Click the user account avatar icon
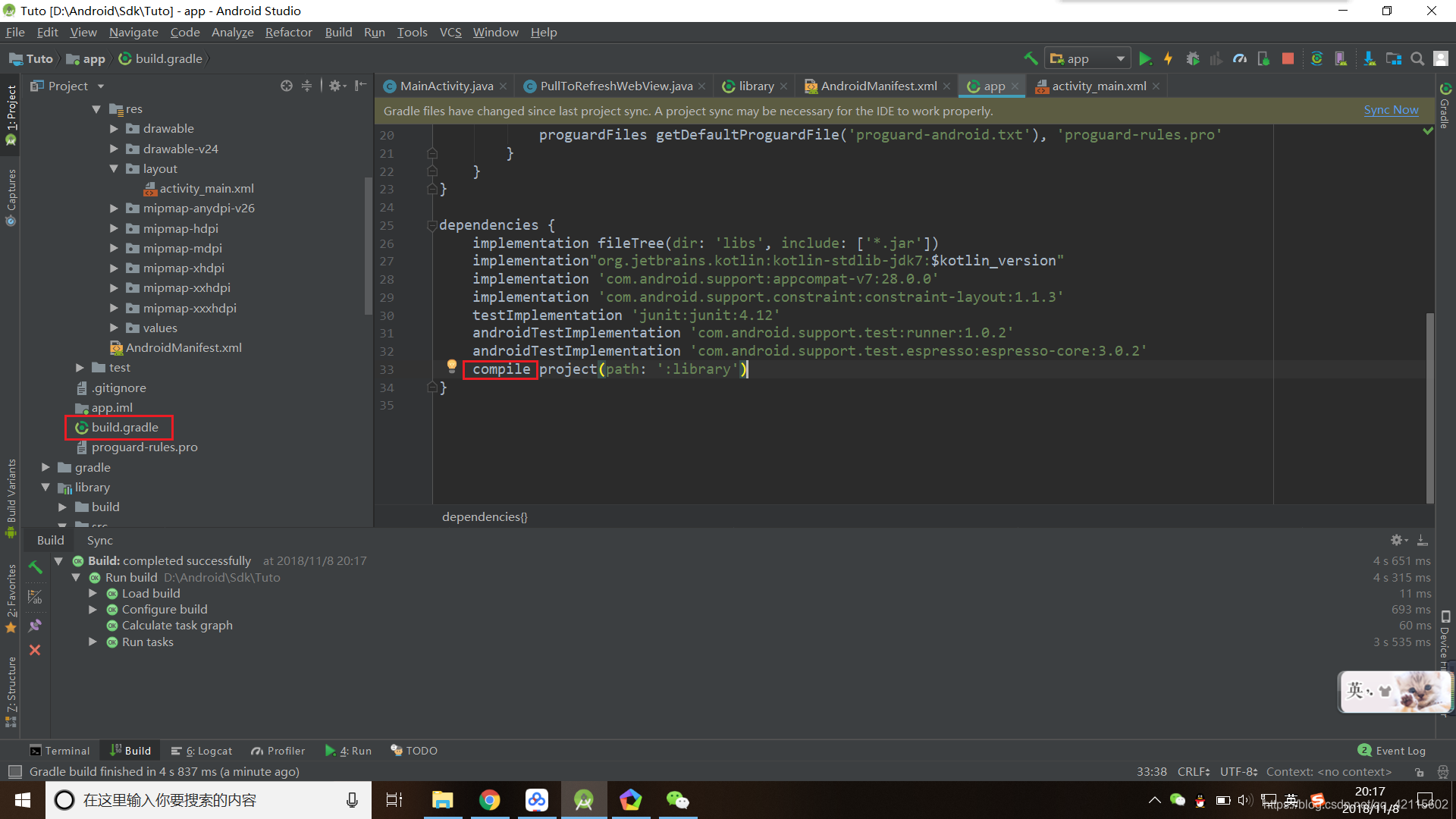 [1442, 58]
